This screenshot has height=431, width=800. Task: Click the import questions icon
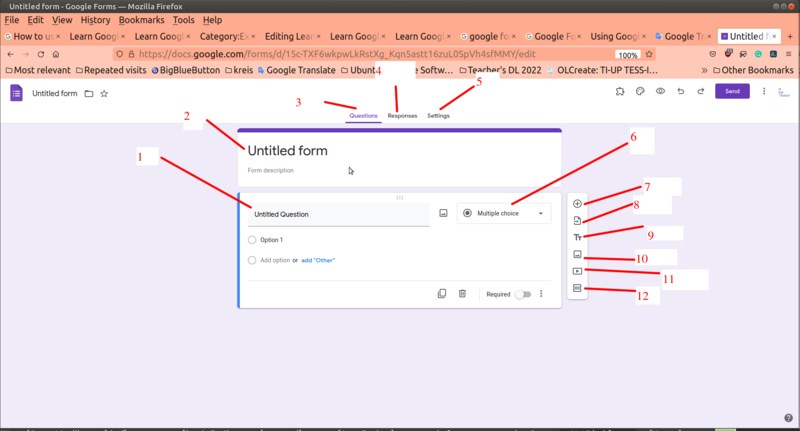coord(577,220)
